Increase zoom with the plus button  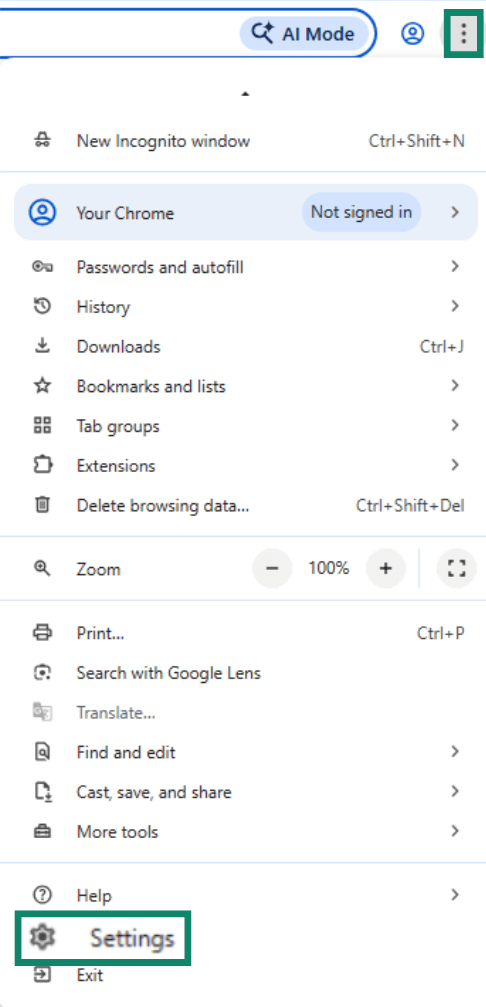click(385, 568)
